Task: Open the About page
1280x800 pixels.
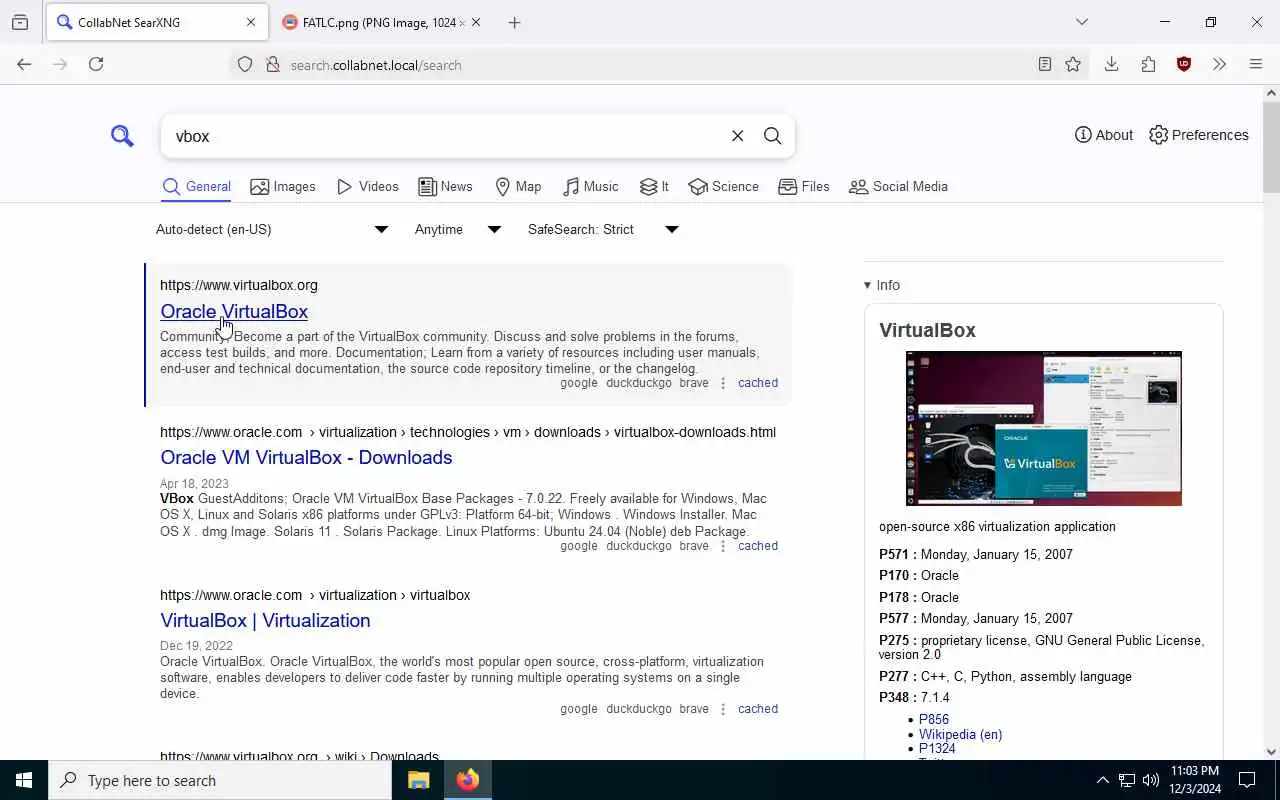Action: (x=1104, y=135)
